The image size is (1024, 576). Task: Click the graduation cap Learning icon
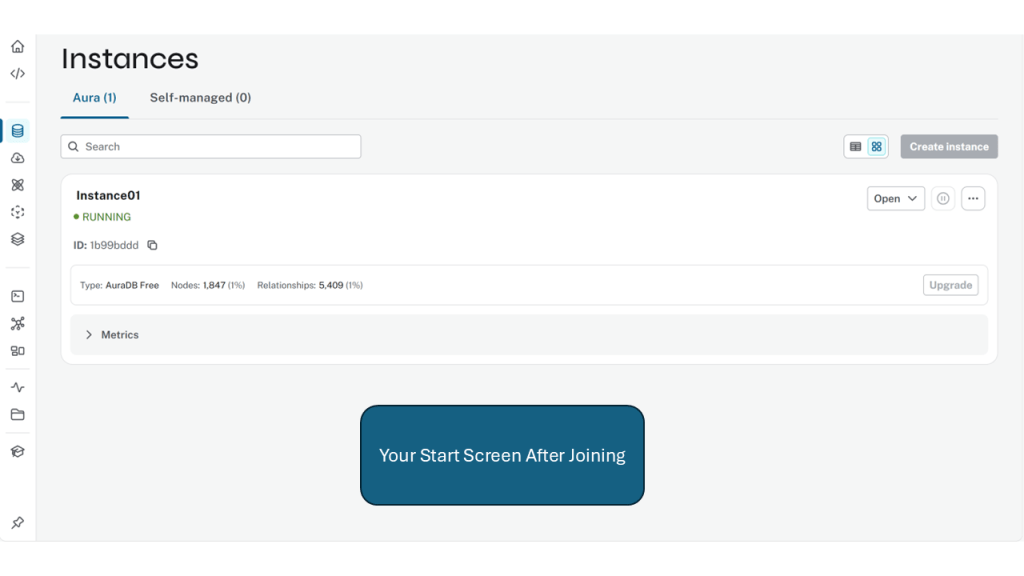click(x=17, y=451)
